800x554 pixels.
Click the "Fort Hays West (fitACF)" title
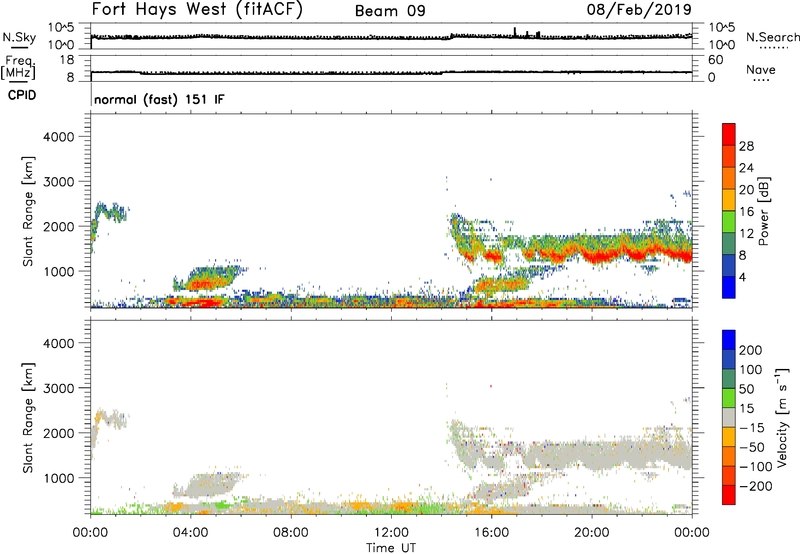coord(196,10)
